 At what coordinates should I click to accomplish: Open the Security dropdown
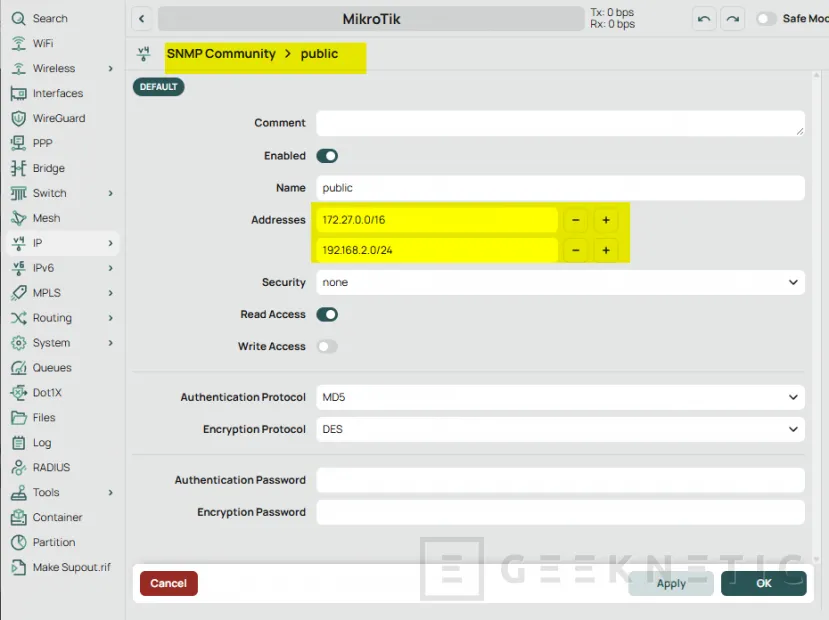click(560, 282)
